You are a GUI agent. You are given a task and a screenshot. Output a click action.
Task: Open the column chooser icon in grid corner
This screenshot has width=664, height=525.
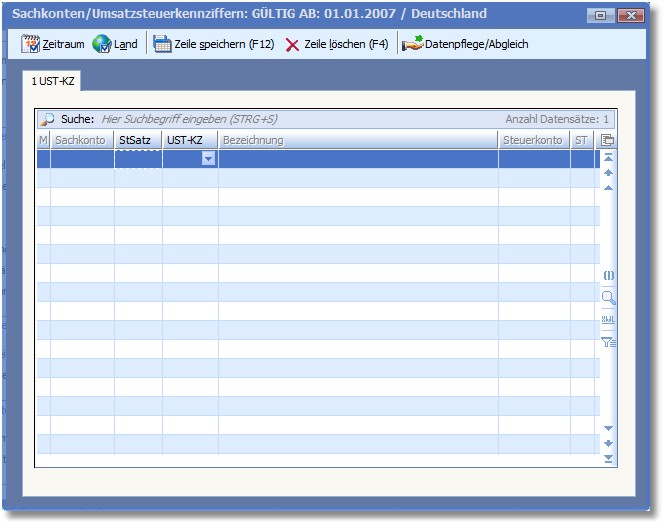click(x=608, y=140)
